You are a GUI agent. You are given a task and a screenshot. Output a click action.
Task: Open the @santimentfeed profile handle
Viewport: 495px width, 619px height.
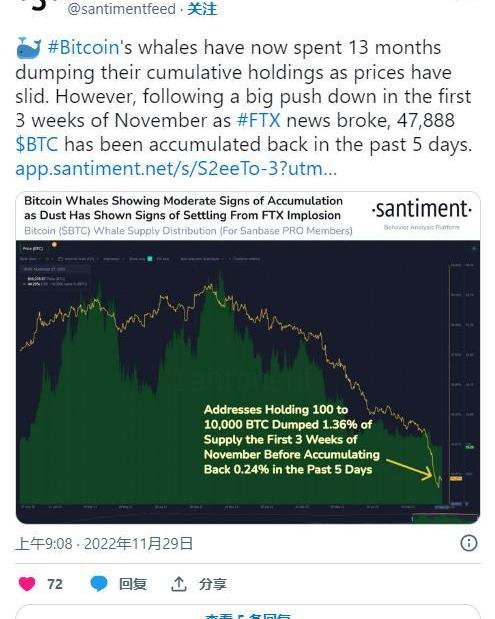pos(121,9)
